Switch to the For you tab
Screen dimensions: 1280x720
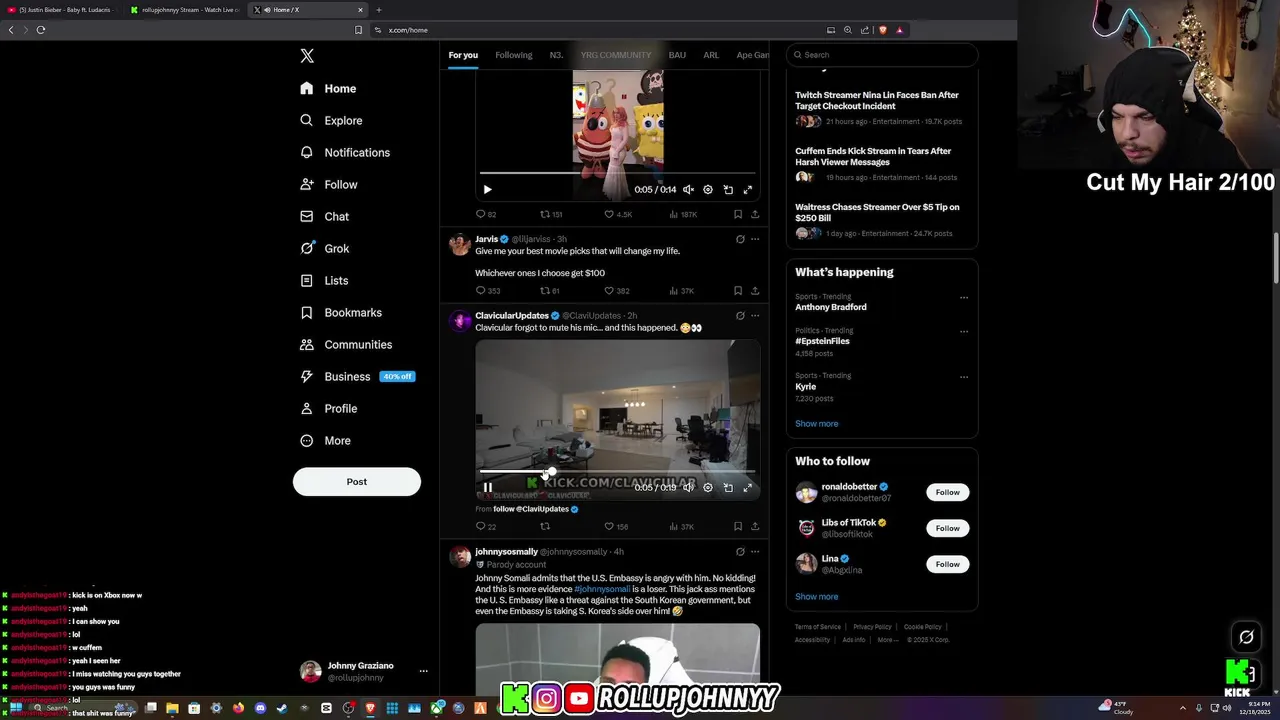tap(463, 55)
